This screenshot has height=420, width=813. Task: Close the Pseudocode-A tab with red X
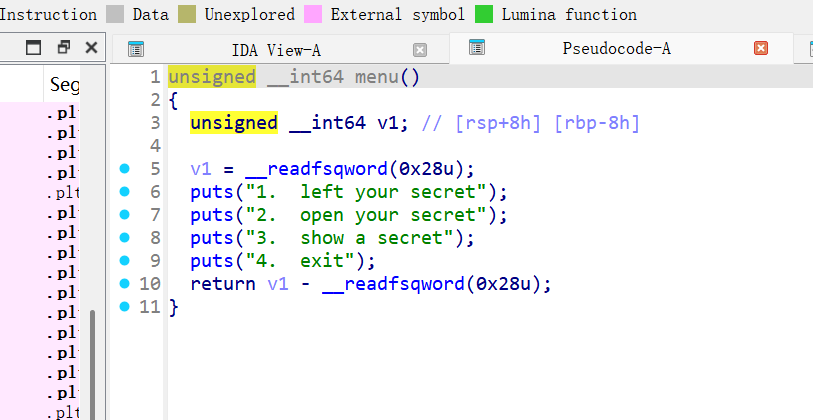coord(761,48)
